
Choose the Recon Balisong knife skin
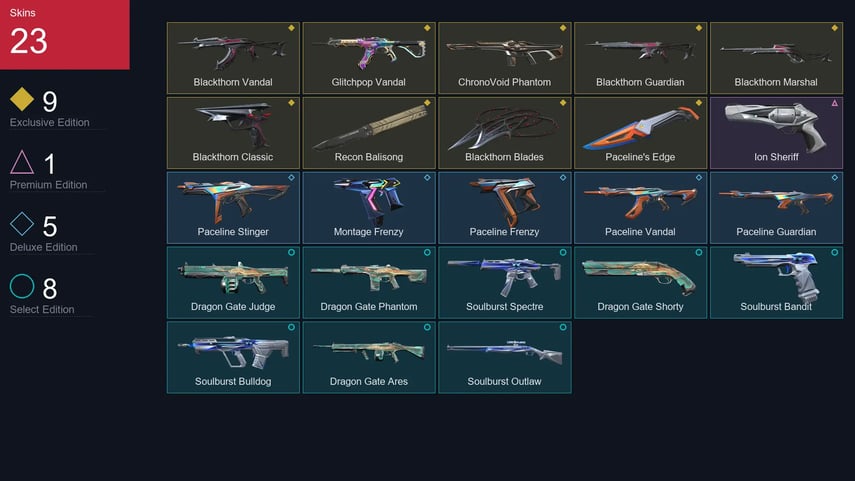(x=369, y=133)
